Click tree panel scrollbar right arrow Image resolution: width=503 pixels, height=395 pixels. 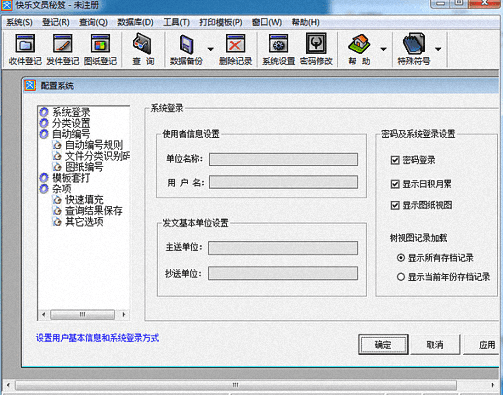[x=124, y=314]
